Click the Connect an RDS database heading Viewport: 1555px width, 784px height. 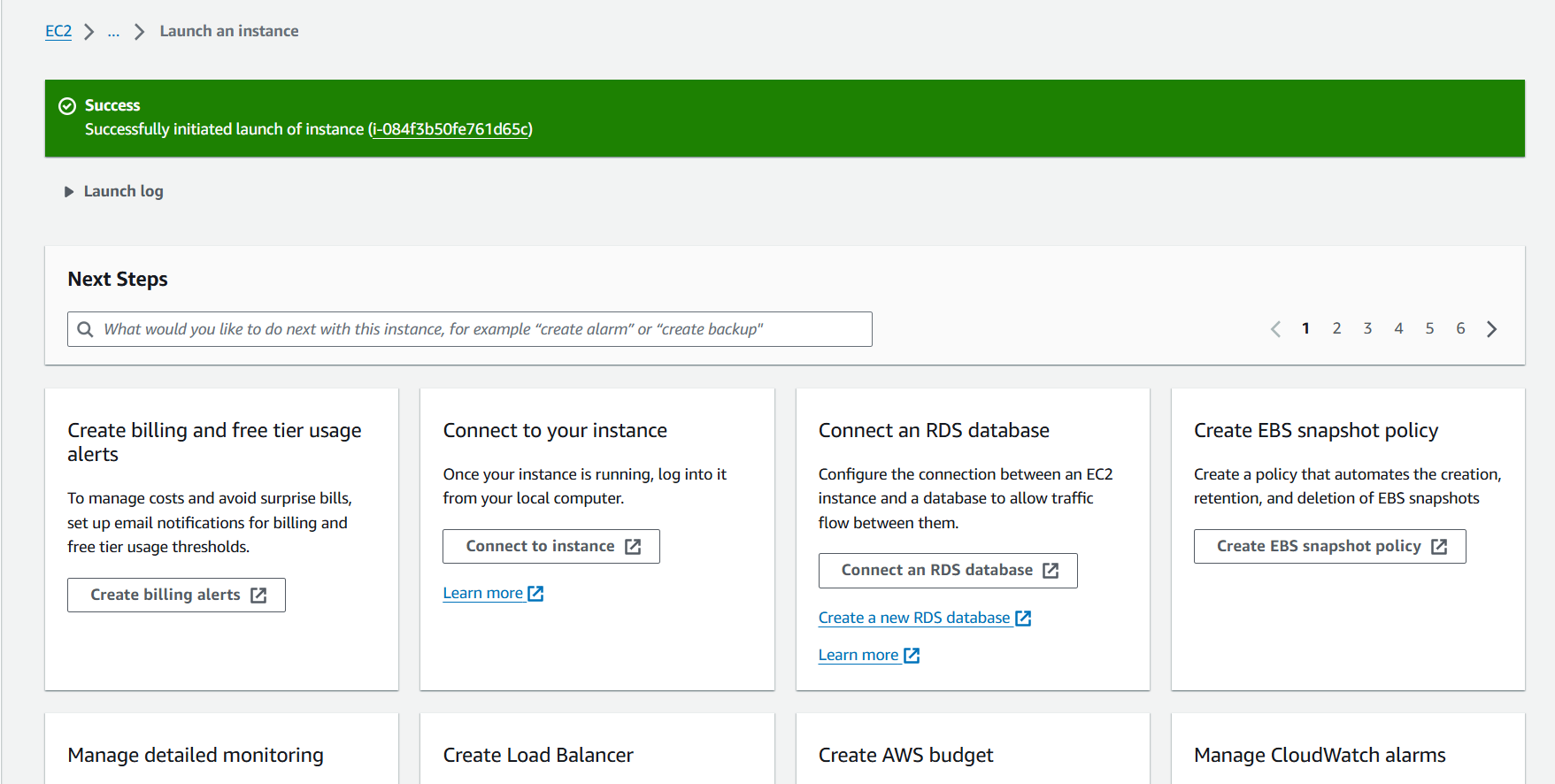934,430
